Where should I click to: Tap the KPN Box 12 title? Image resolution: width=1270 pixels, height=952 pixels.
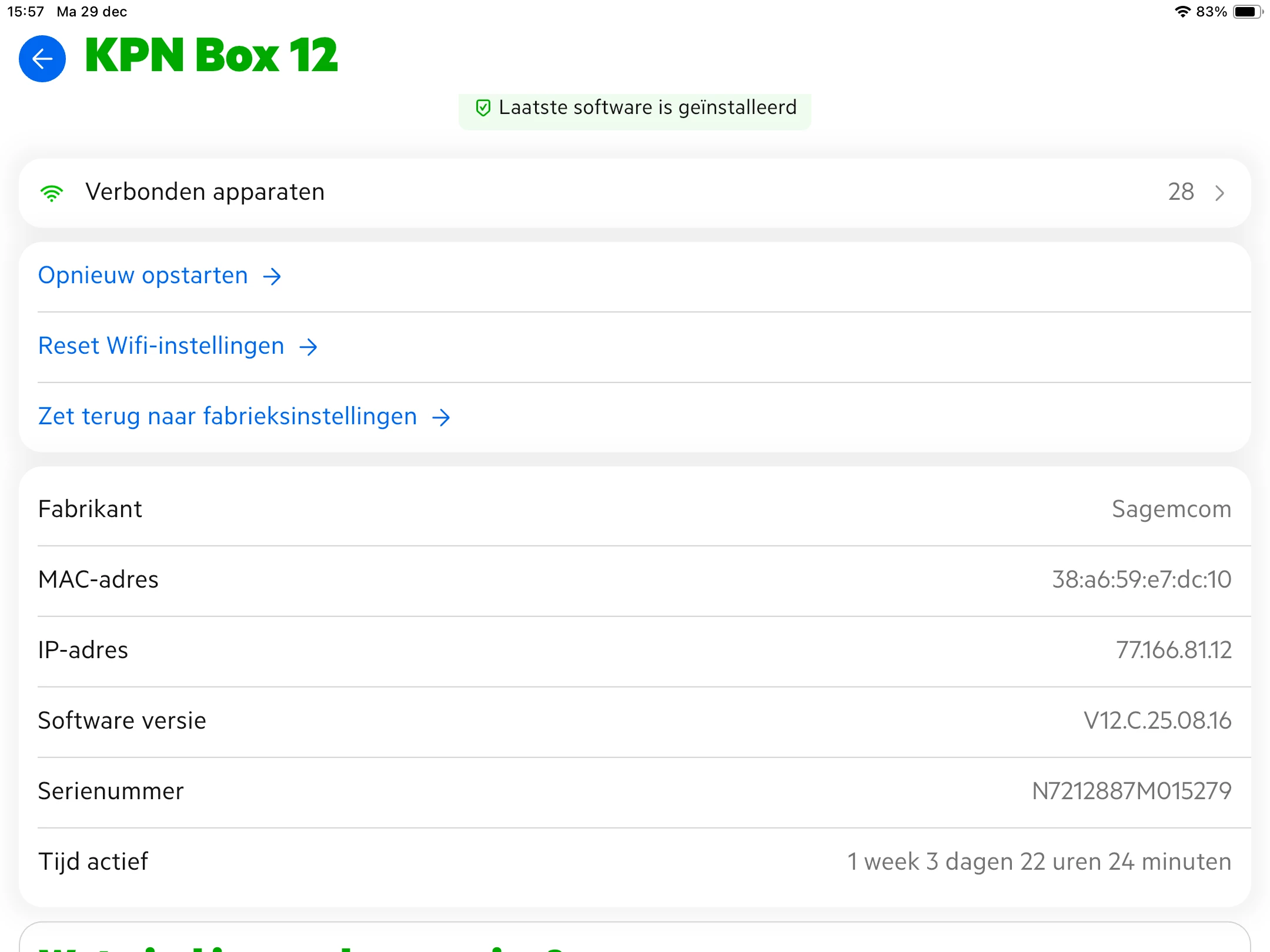pos(212,56)
